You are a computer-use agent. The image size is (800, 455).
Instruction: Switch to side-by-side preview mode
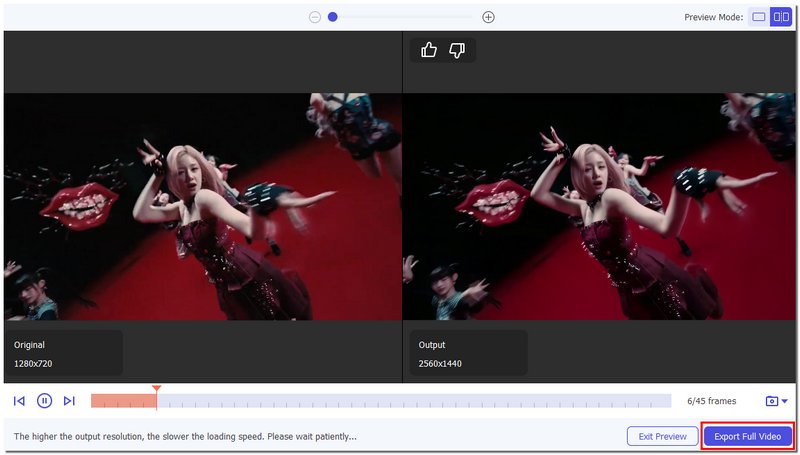780,17
